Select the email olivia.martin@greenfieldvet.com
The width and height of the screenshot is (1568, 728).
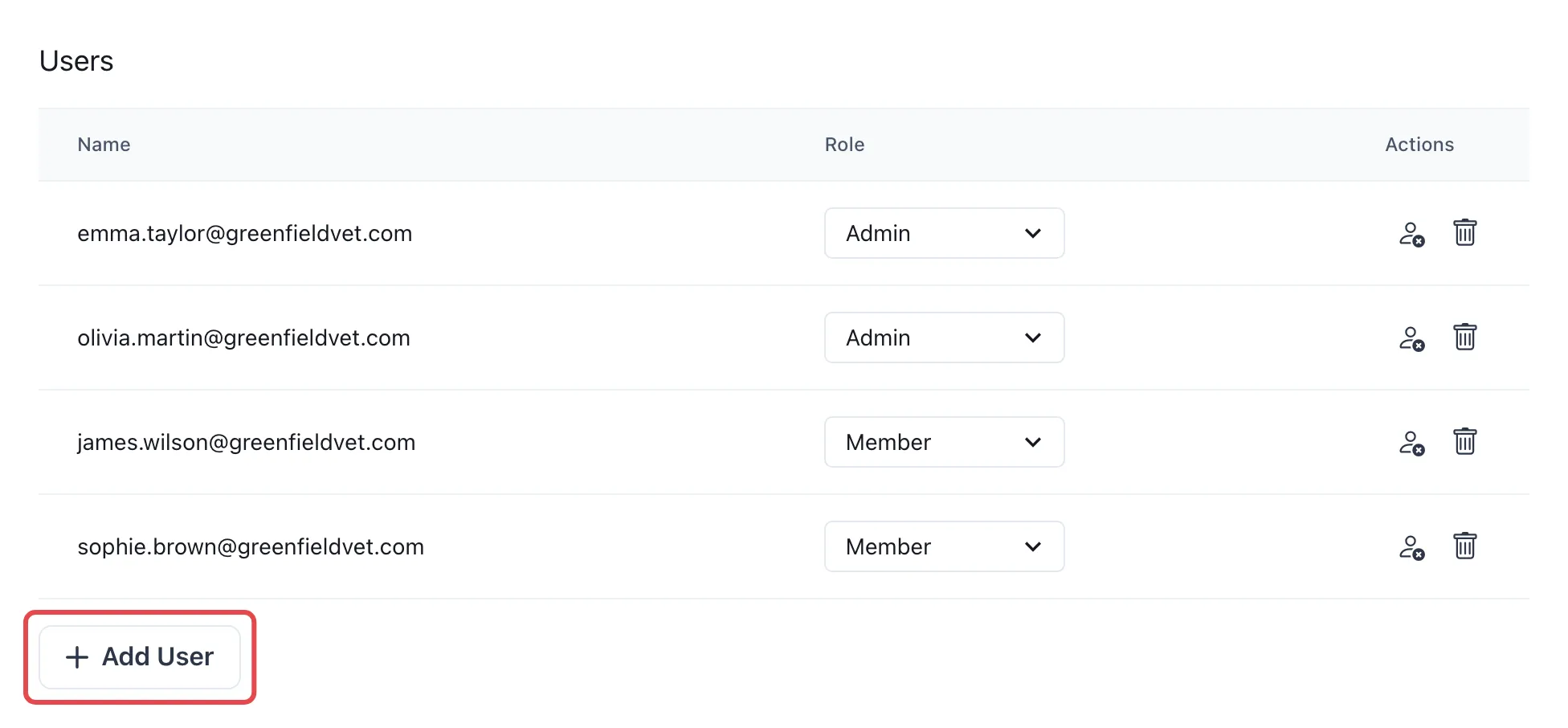[243, 338]
